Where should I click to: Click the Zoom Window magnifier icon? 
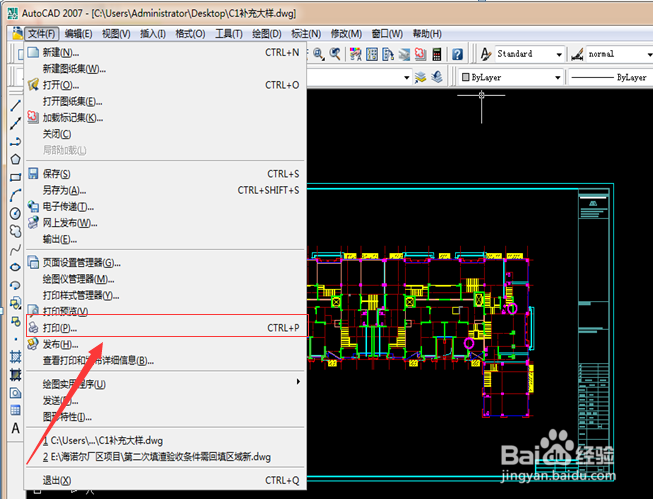pyautogui.click(x=319, y=54)
